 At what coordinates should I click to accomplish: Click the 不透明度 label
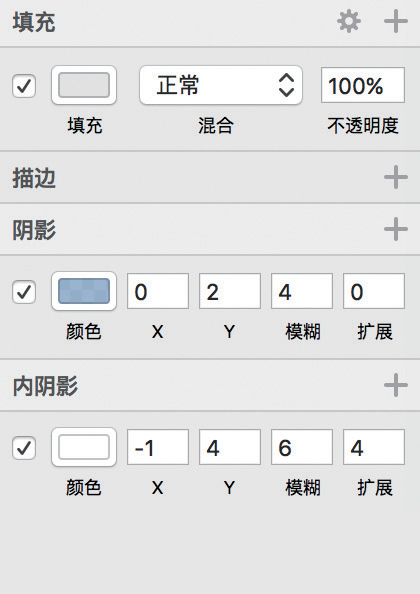(x=363, y=125)
